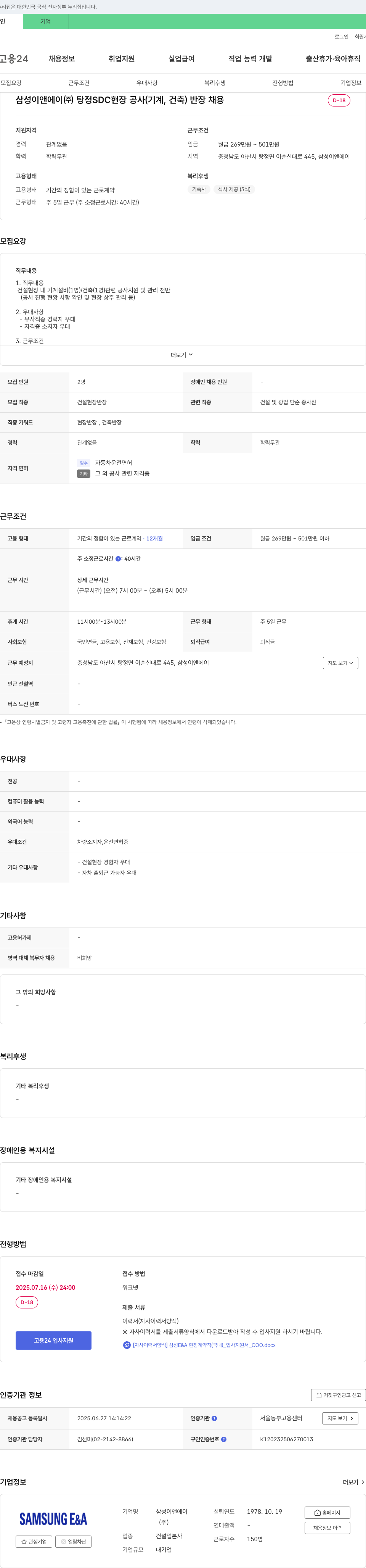This screenshot has width=366, height=1568.
Task: Click attachment icon of 입사지원서 docx file
Action: coord(127,1345)
